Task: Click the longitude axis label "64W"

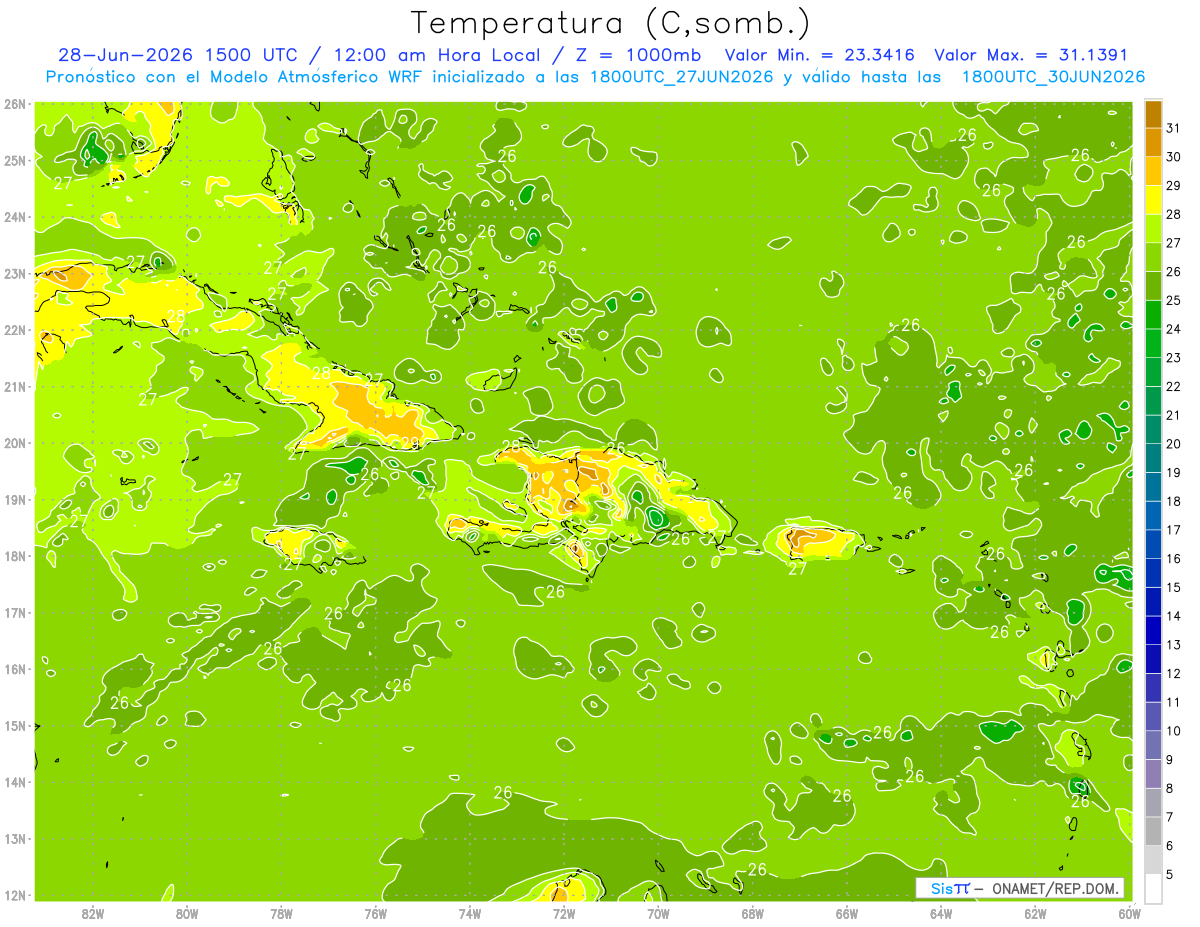Action: pos(941,913)
